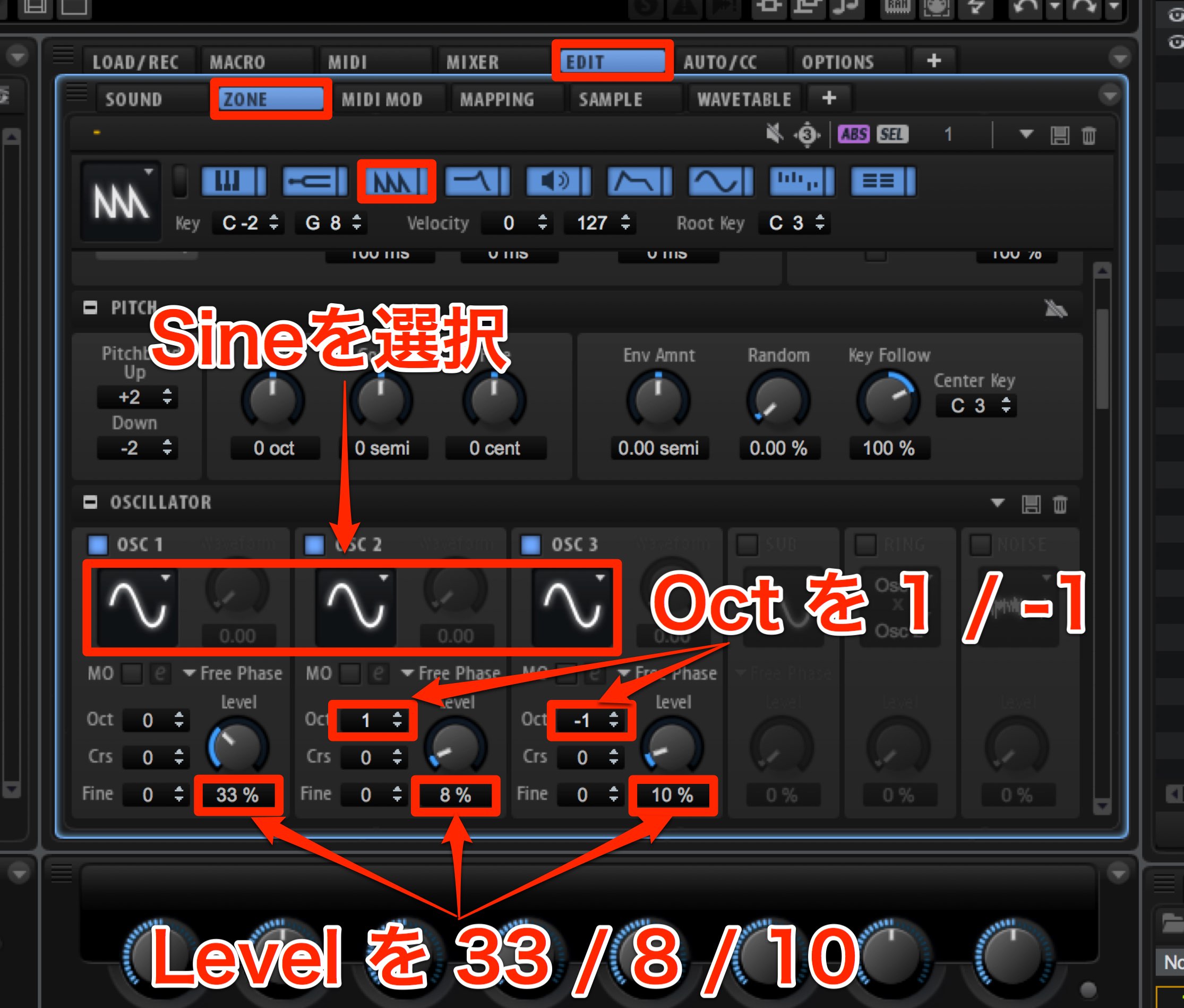Add a new editor sub-tab with plus
This screenshot has width=1184, height=1008.
coord(829,98)
